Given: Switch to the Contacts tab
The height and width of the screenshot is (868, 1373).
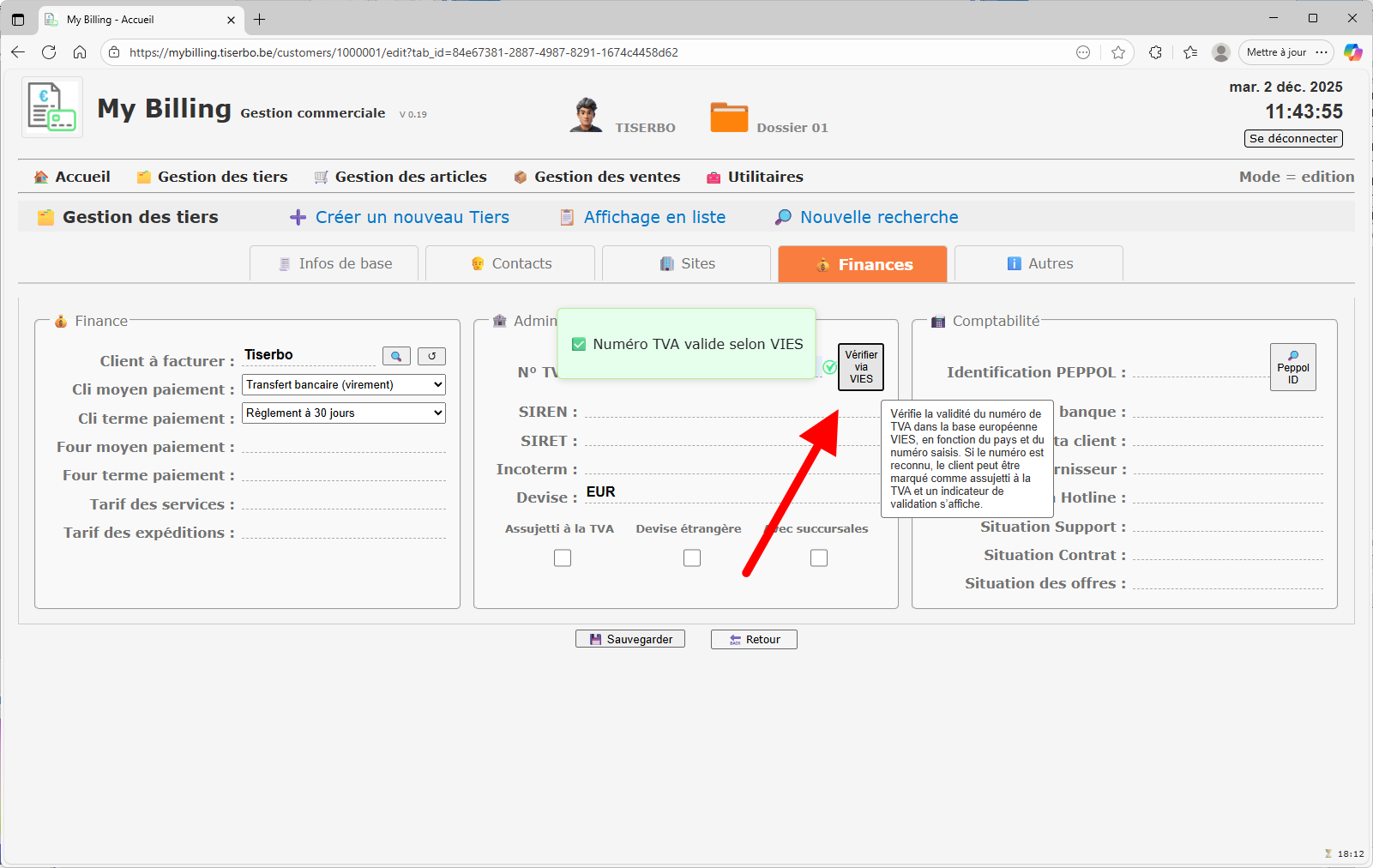Looking at the screenshot, I should (x=510, y=264).
